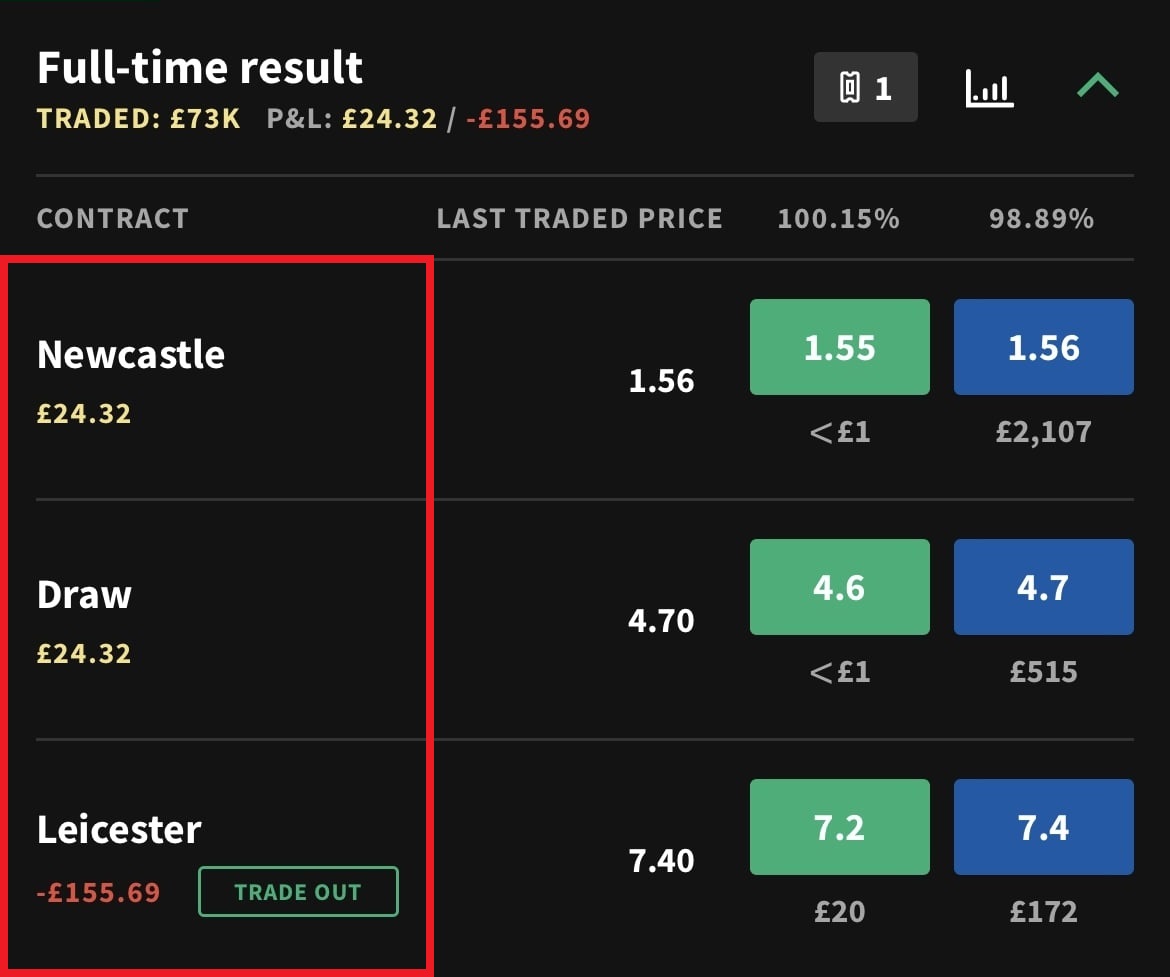Click the Trade Out button for Leicester
This screenshot has height=977, width=1170.
[298, 891]
